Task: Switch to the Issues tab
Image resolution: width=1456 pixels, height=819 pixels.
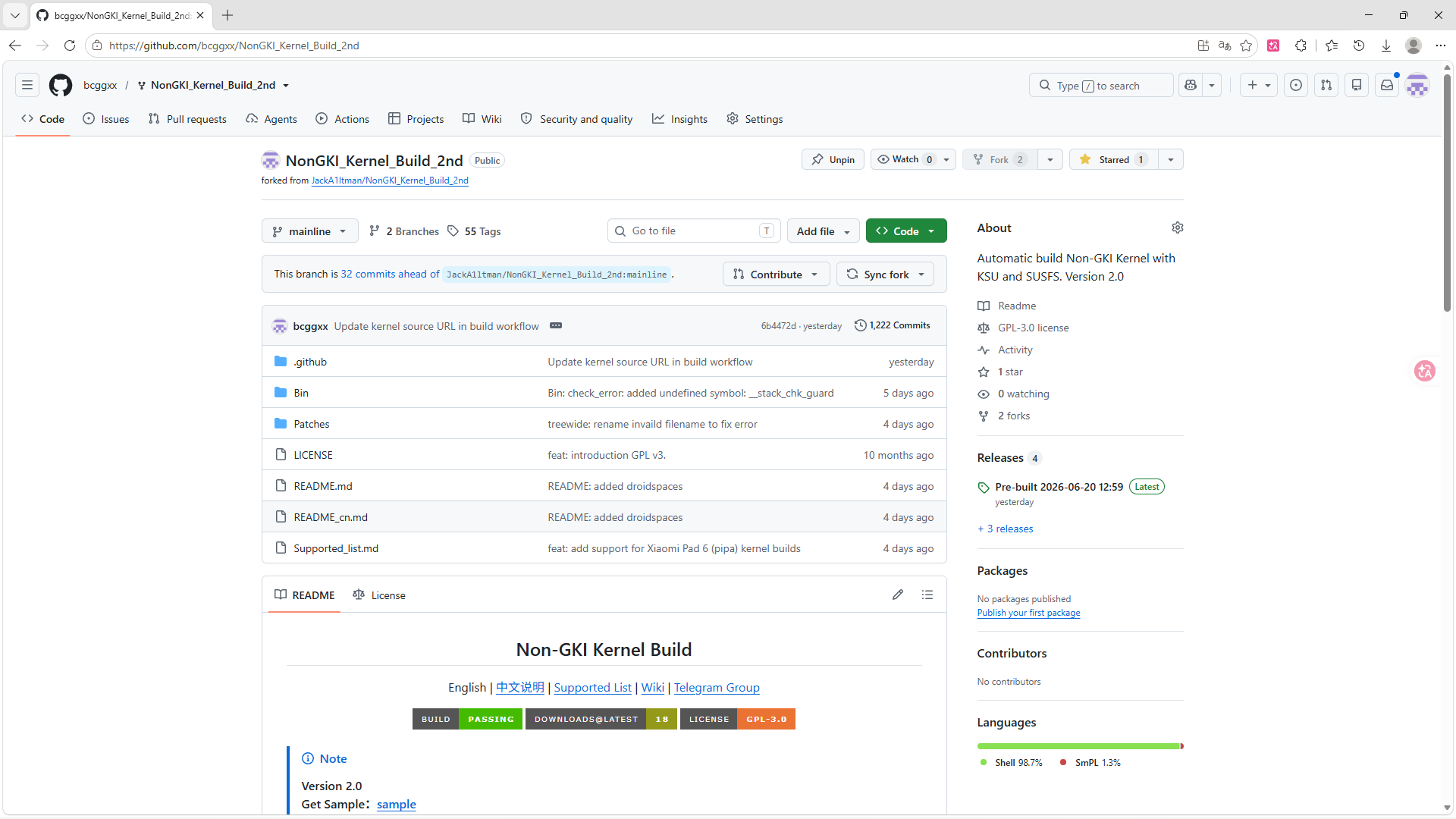Action: [106, 119]
